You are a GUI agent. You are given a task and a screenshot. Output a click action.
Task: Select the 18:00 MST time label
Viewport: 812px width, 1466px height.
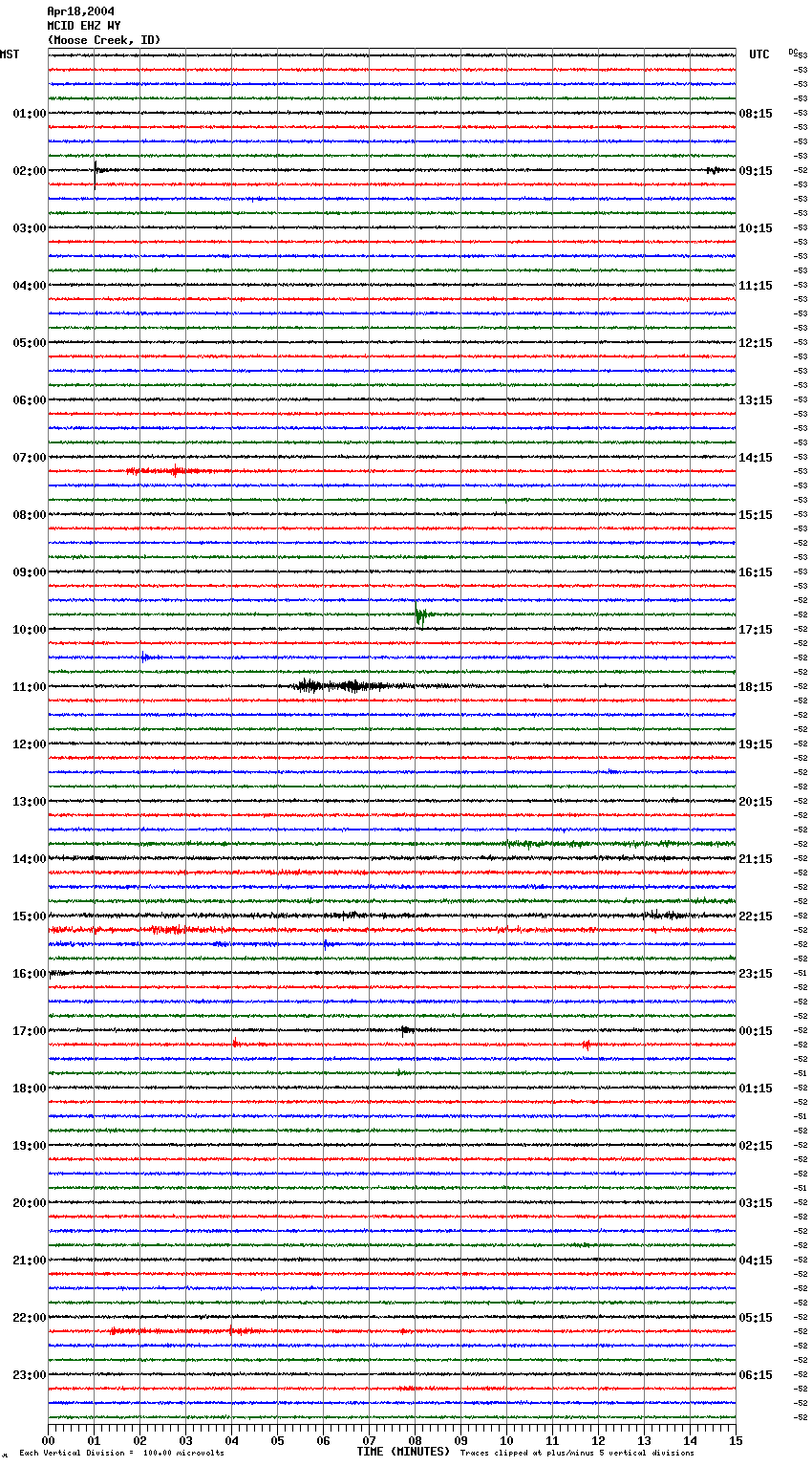(30, 1089)
